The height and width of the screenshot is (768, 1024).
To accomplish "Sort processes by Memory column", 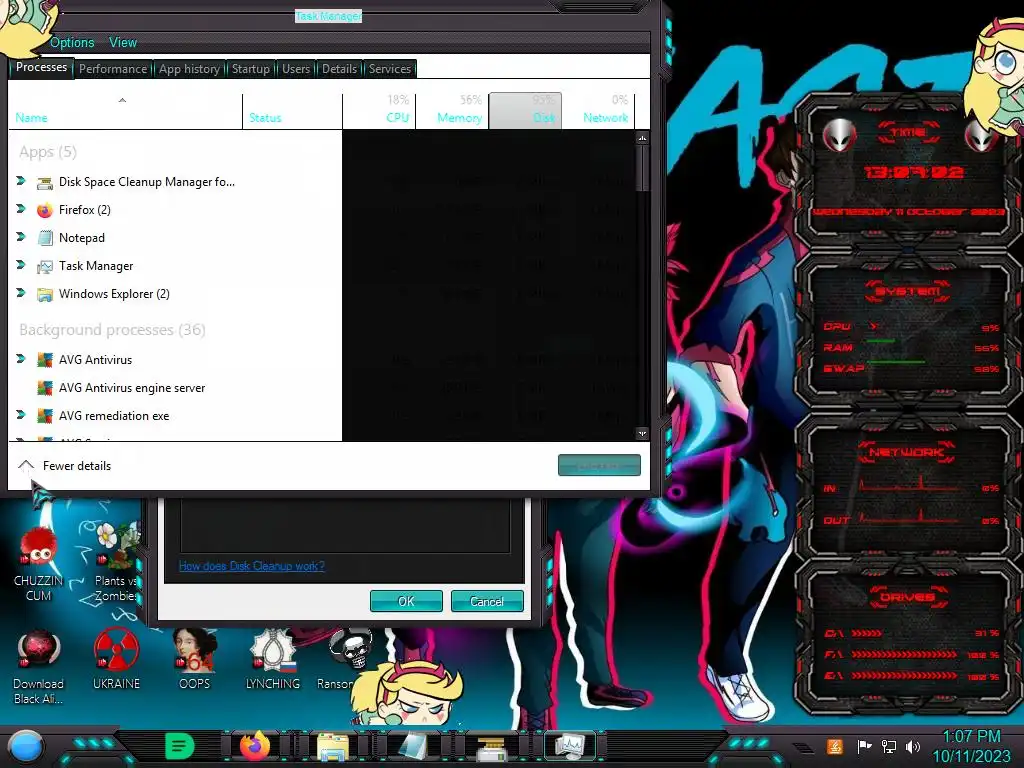I will (x=452, y=111).
